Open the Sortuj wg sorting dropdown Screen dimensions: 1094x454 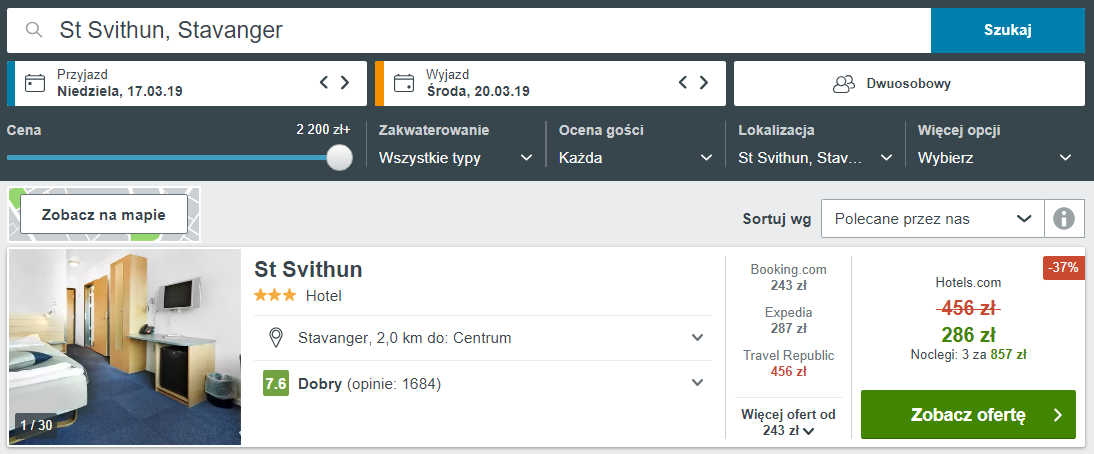click(x=932, y=218)
